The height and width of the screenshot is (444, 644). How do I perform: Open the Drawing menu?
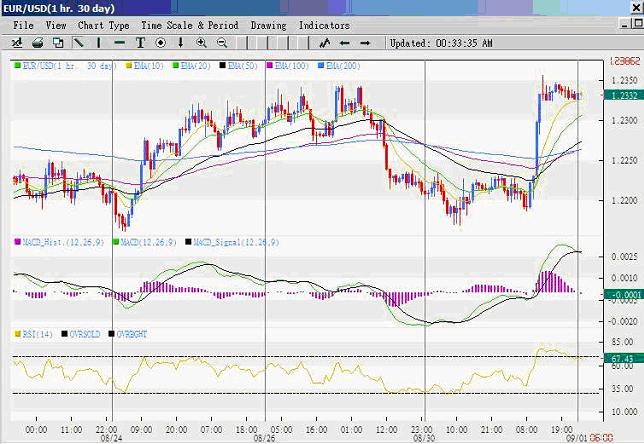point(269,25)
